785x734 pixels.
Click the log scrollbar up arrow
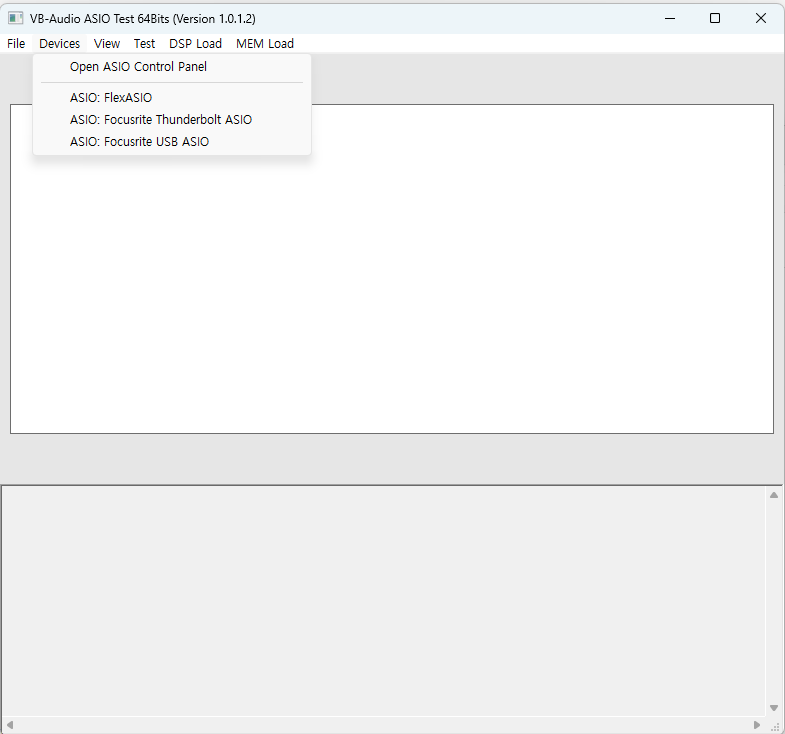[x=773, y=495]
